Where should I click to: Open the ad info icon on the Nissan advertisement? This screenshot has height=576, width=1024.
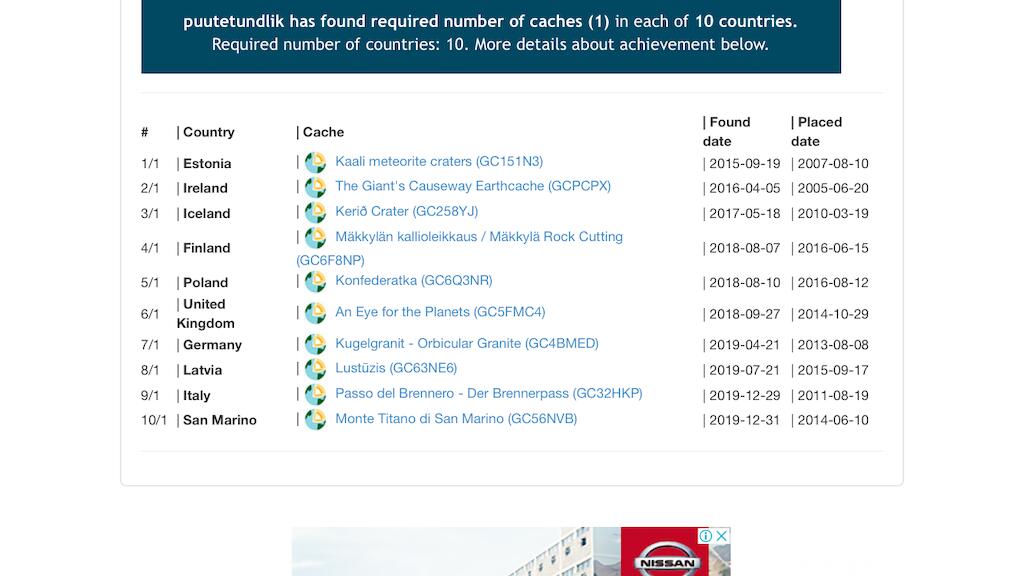coord(705,536)
